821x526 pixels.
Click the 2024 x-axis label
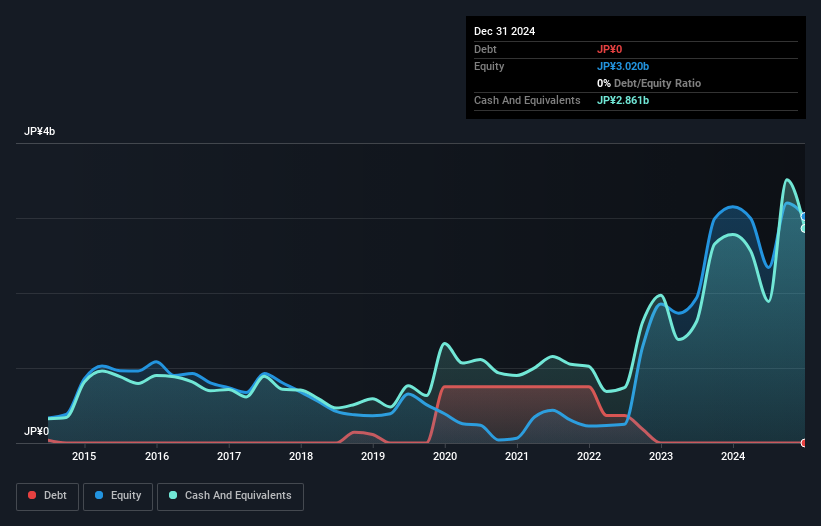[733, 456]
